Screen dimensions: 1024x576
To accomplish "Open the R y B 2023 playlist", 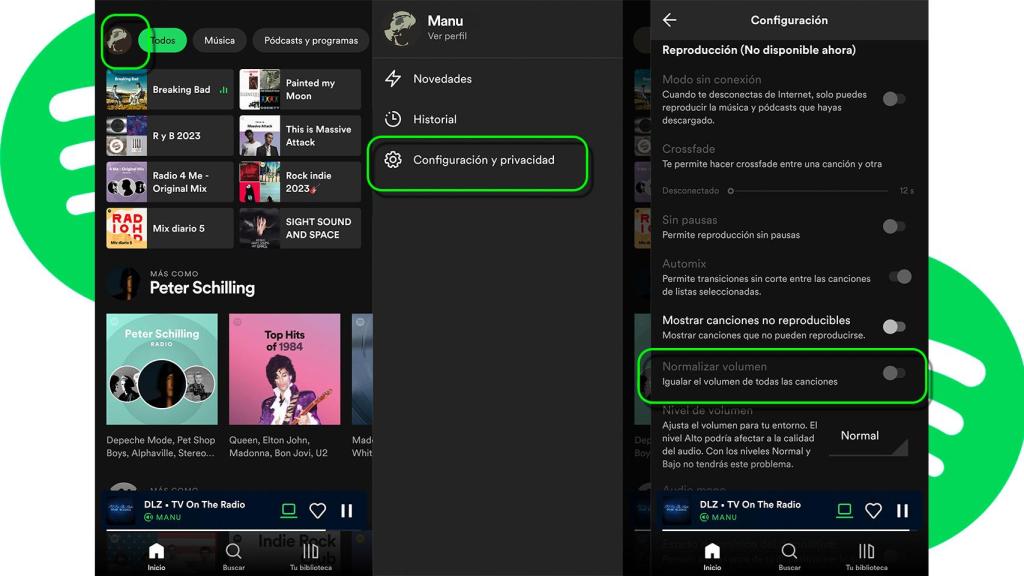I will [170, 136].
